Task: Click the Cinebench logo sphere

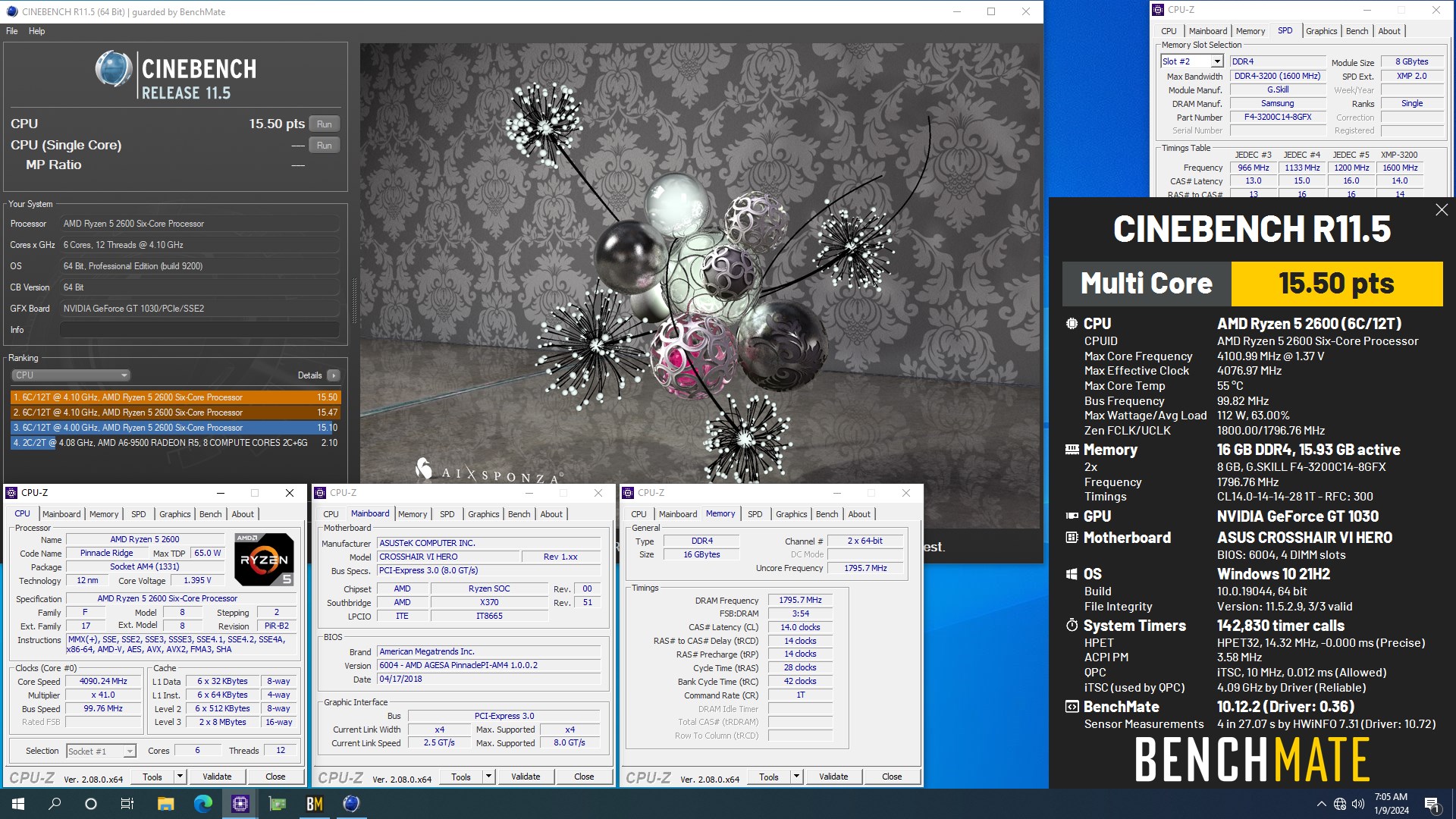Action: pyautogui.click(x=114, y=69)
